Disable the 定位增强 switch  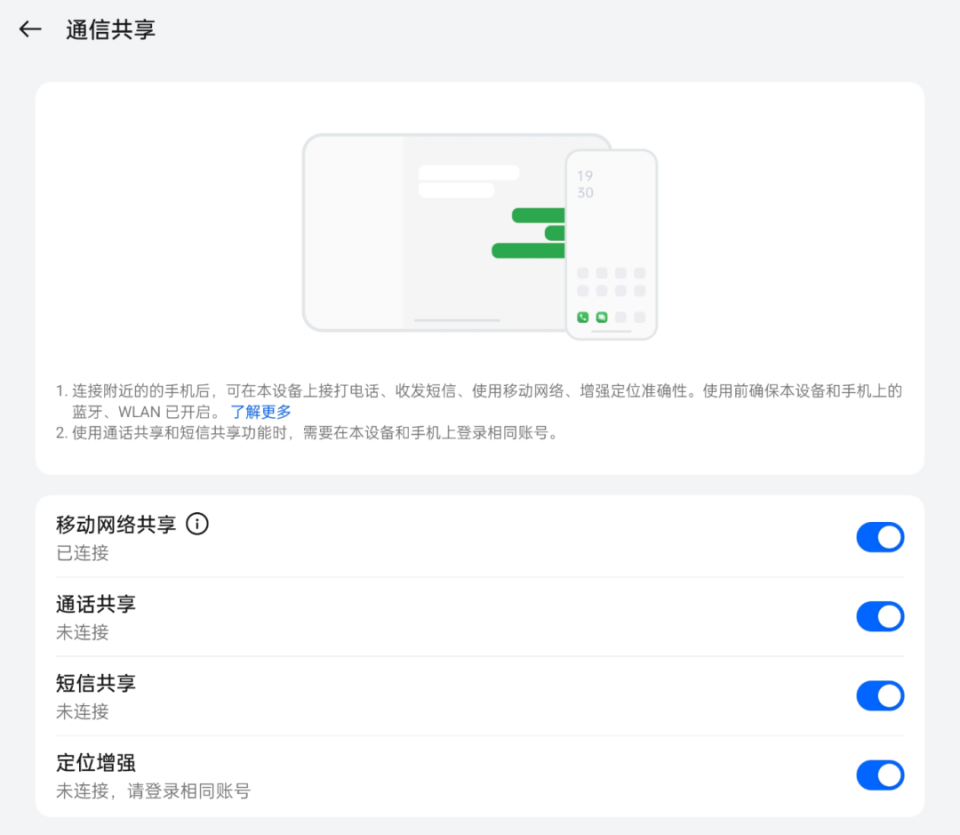[880, 775]
